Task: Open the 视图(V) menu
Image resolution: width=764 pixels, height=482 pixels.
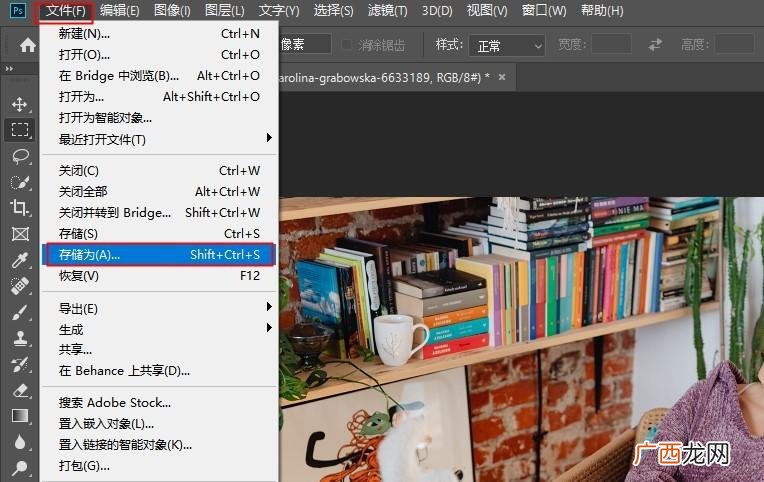Action: click(487, 10)
